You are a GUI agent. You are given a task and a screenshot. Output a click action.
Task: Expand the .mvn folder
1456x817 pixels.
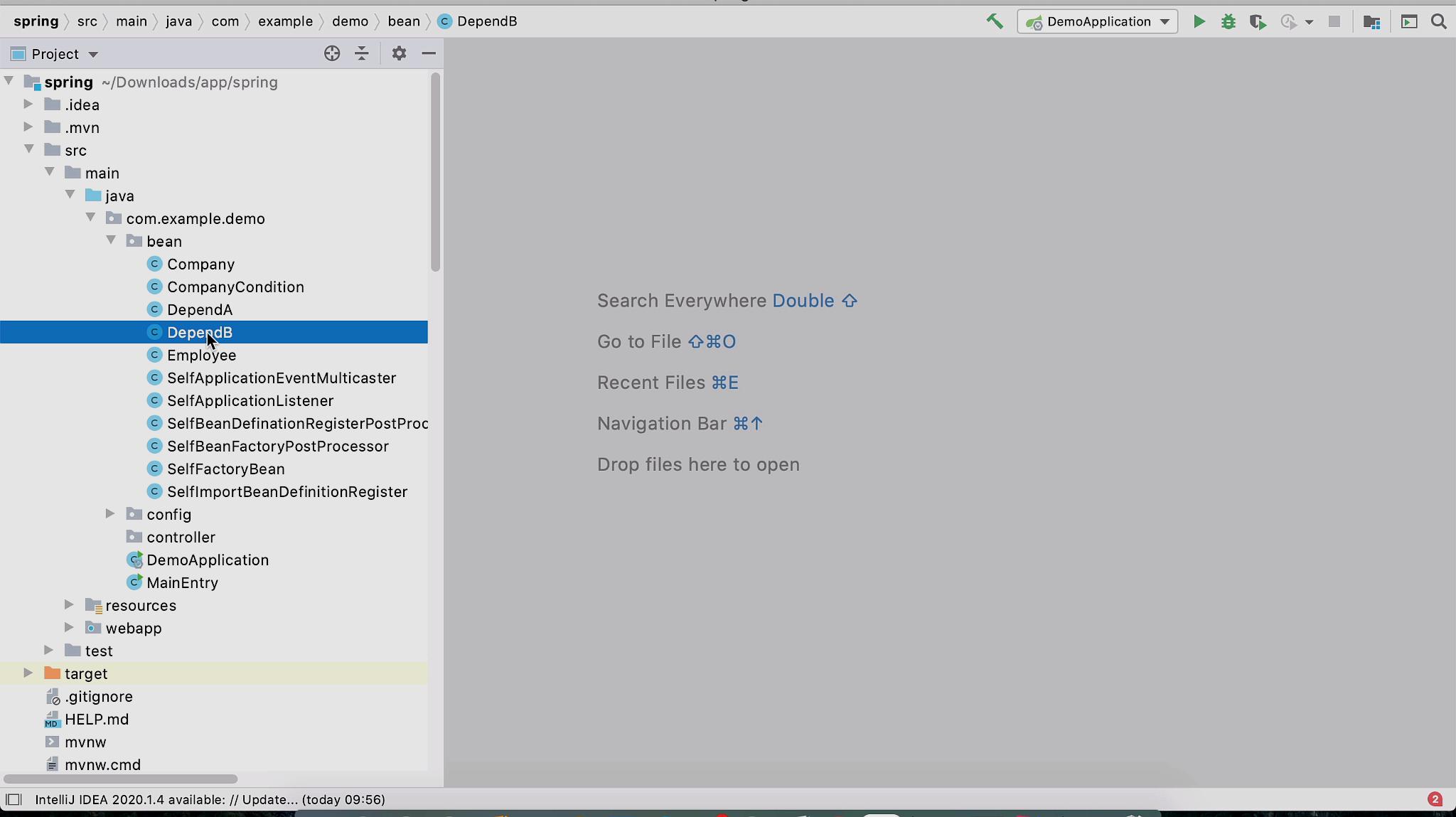28,127
